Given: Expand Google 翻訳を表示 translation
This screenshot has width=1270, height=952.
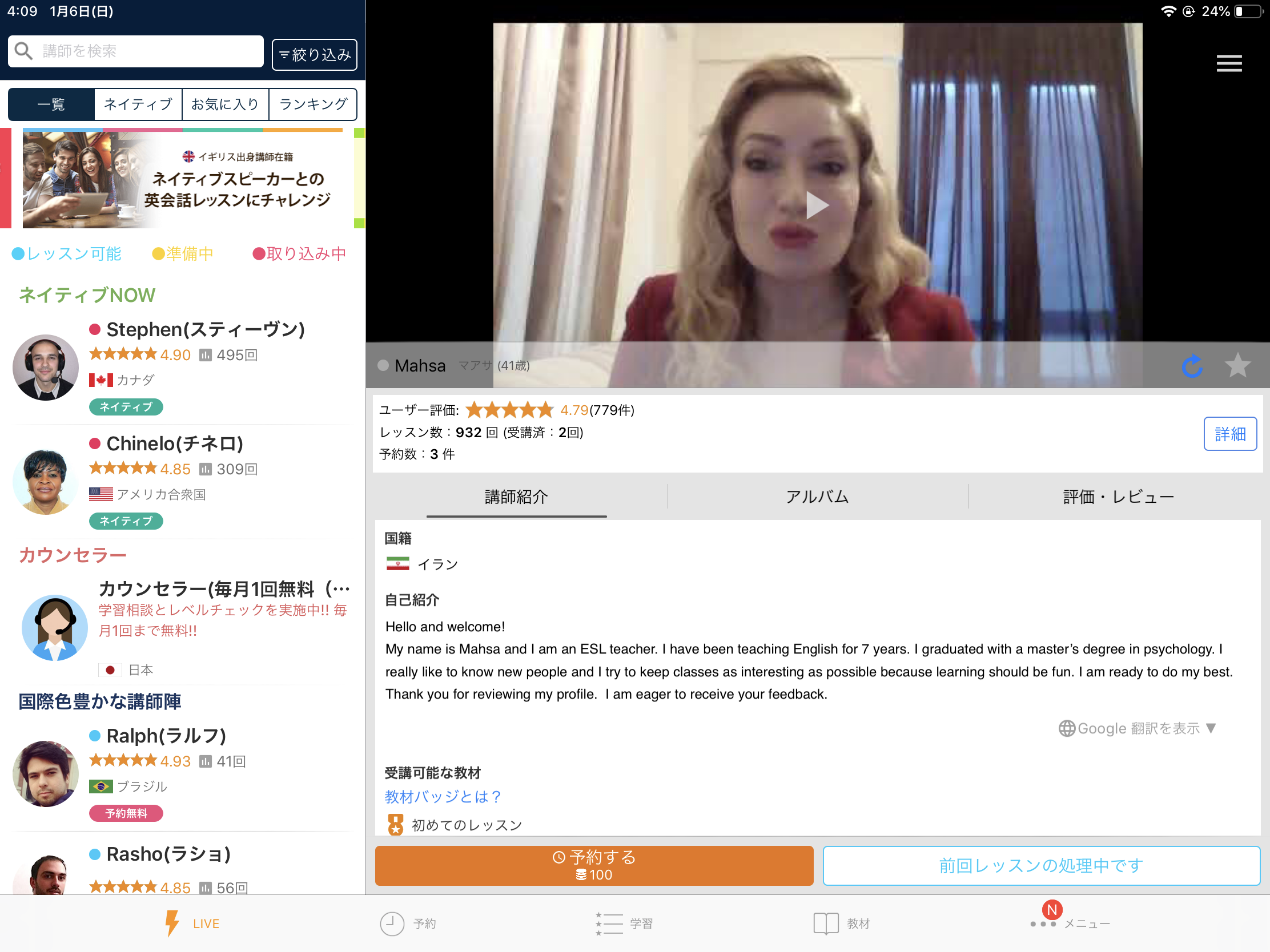Looking at the screenshot, I should click(1137, 728).
